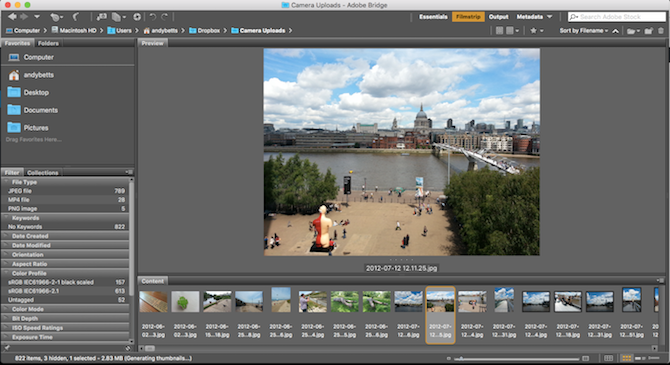Image resolution: width=670 pixels, height=365 pixels.
Task: Create a new folder using folder icon
Action: coord(649,31)
